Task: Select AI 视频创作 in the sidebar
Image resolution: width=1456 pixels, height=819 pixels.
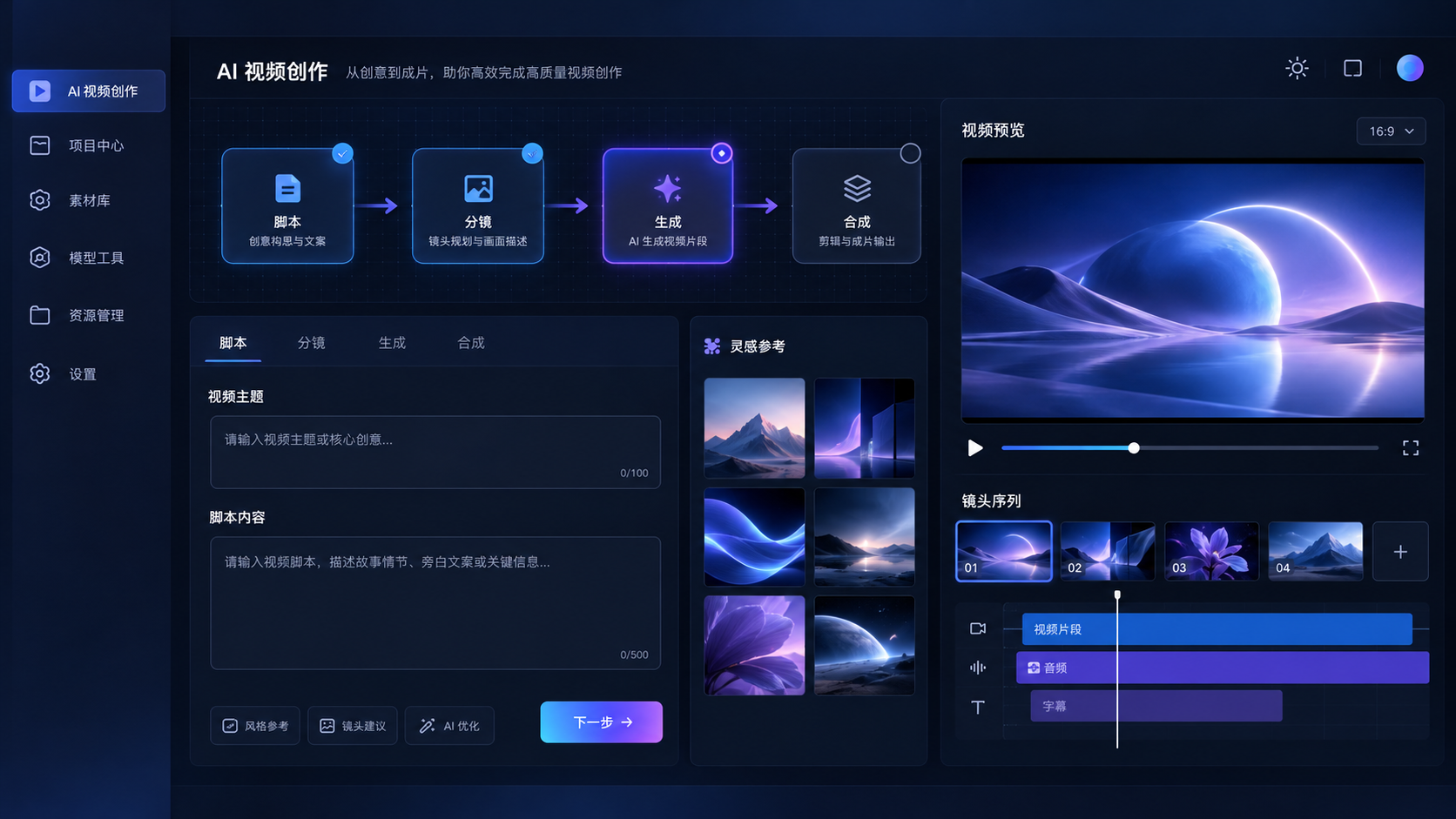Action: [89, 91]
